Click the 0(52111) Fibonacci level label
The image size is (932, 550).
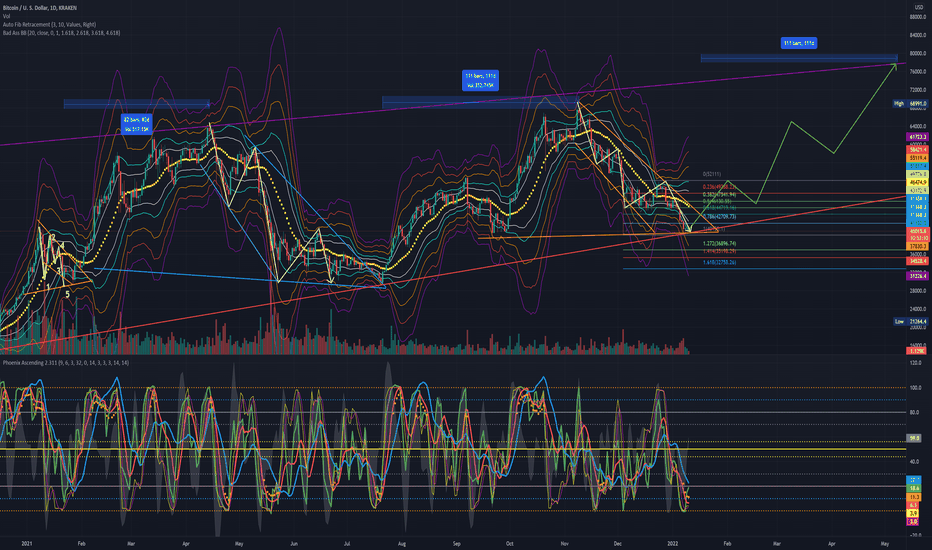coord(711,174)
